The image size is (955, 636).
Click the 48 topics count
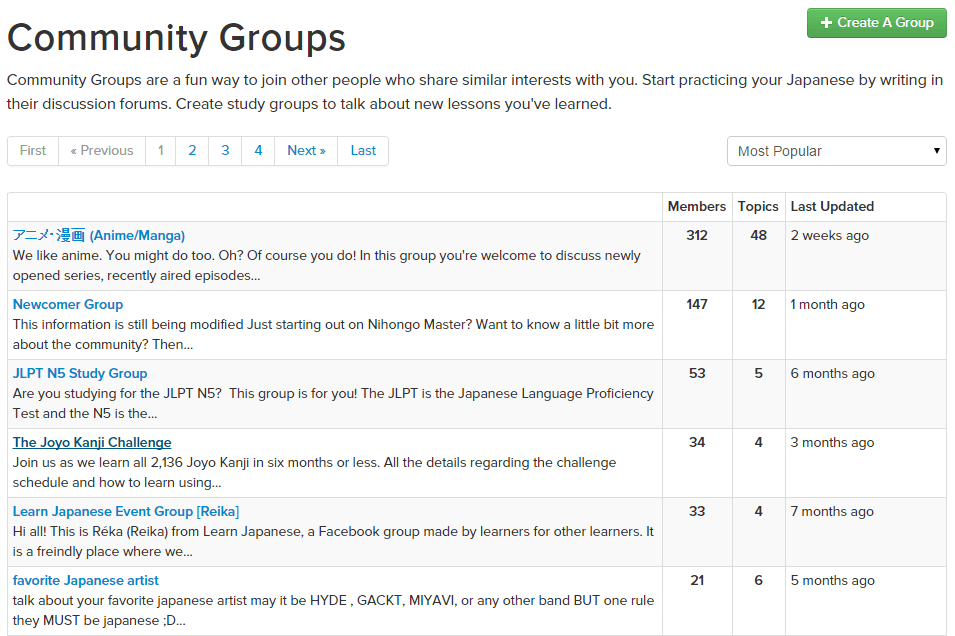click(x=758, y=235)
